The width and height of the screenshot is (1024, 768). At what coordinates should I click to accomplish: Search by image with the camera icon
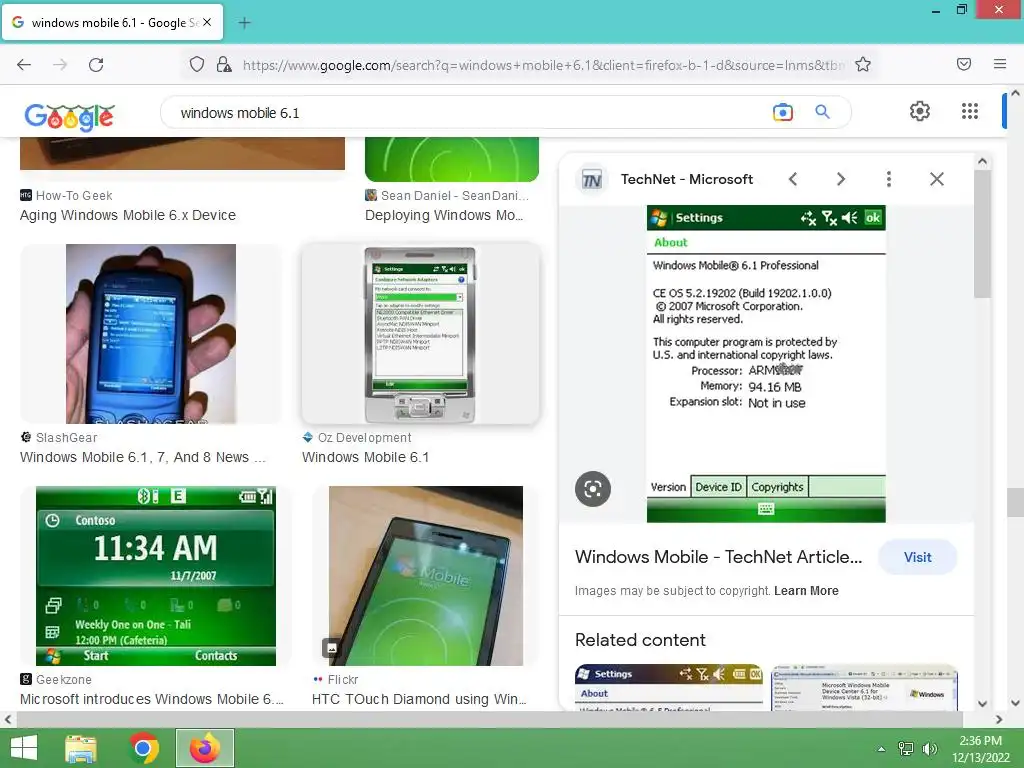click(782, 112)
